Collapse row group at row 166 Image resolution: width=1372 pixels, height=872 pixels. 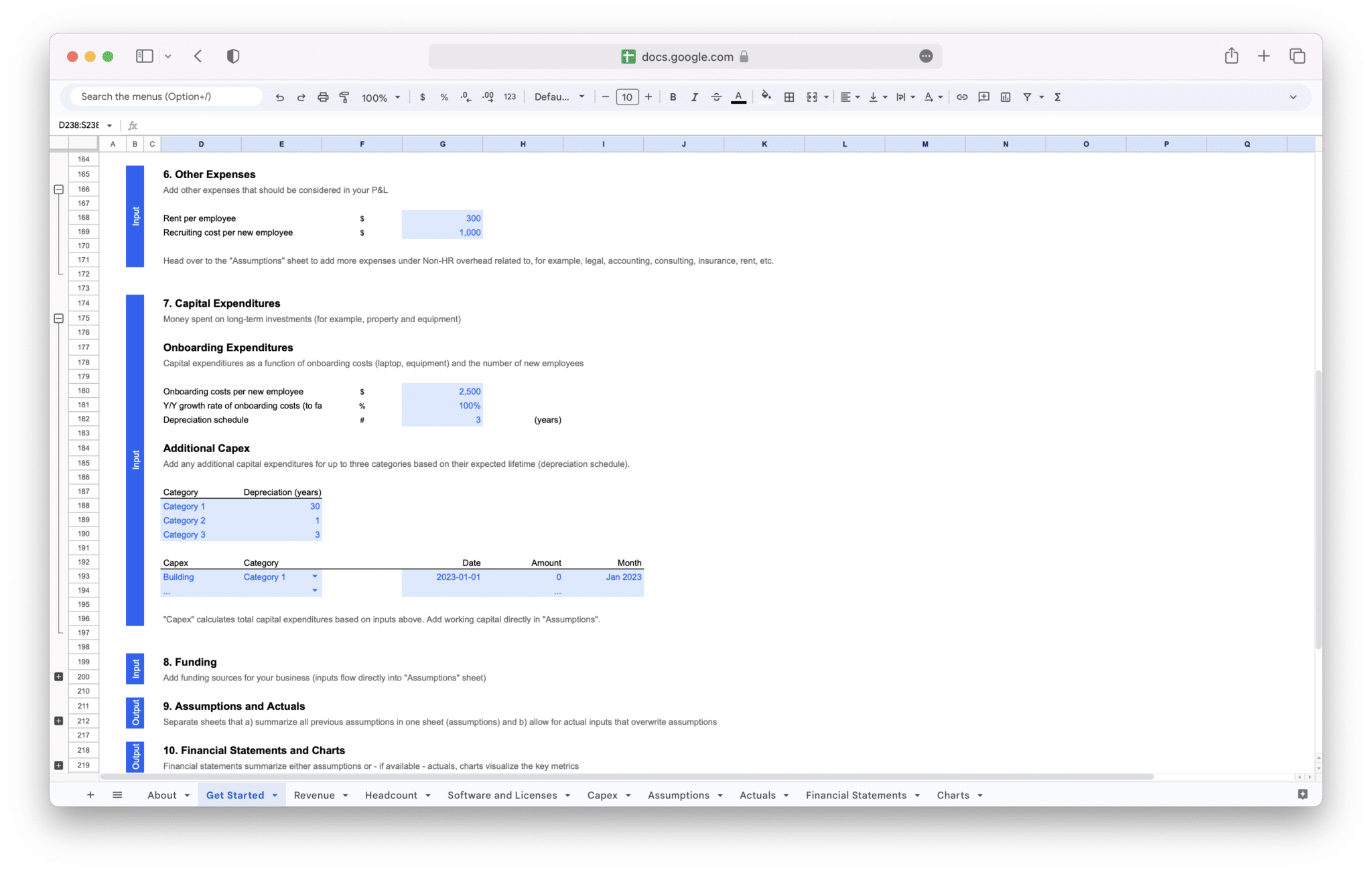pyautogui.click(x=59, y=190)
